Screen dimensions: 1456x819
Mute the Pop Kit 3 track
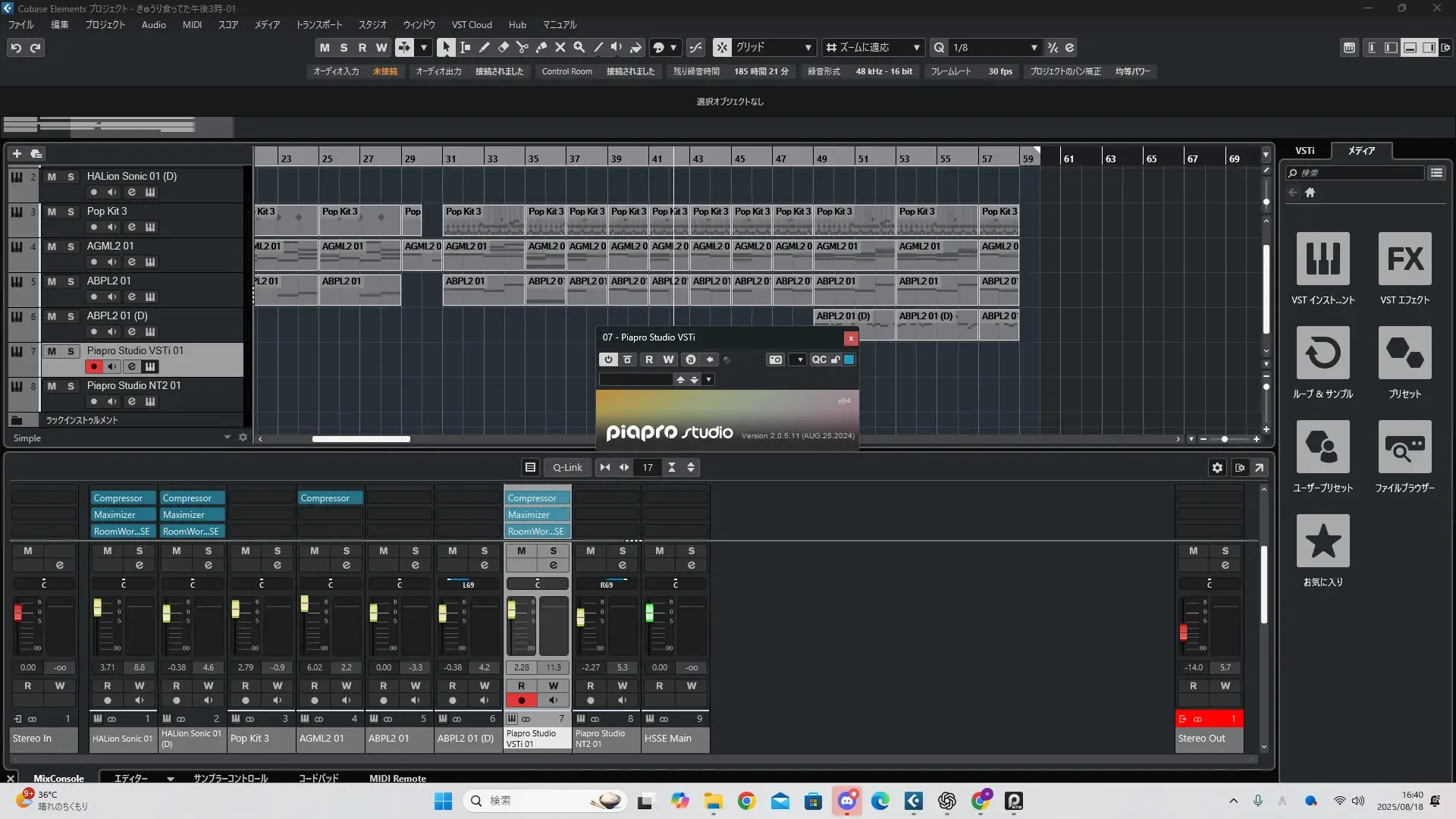[x=52, y=212]
